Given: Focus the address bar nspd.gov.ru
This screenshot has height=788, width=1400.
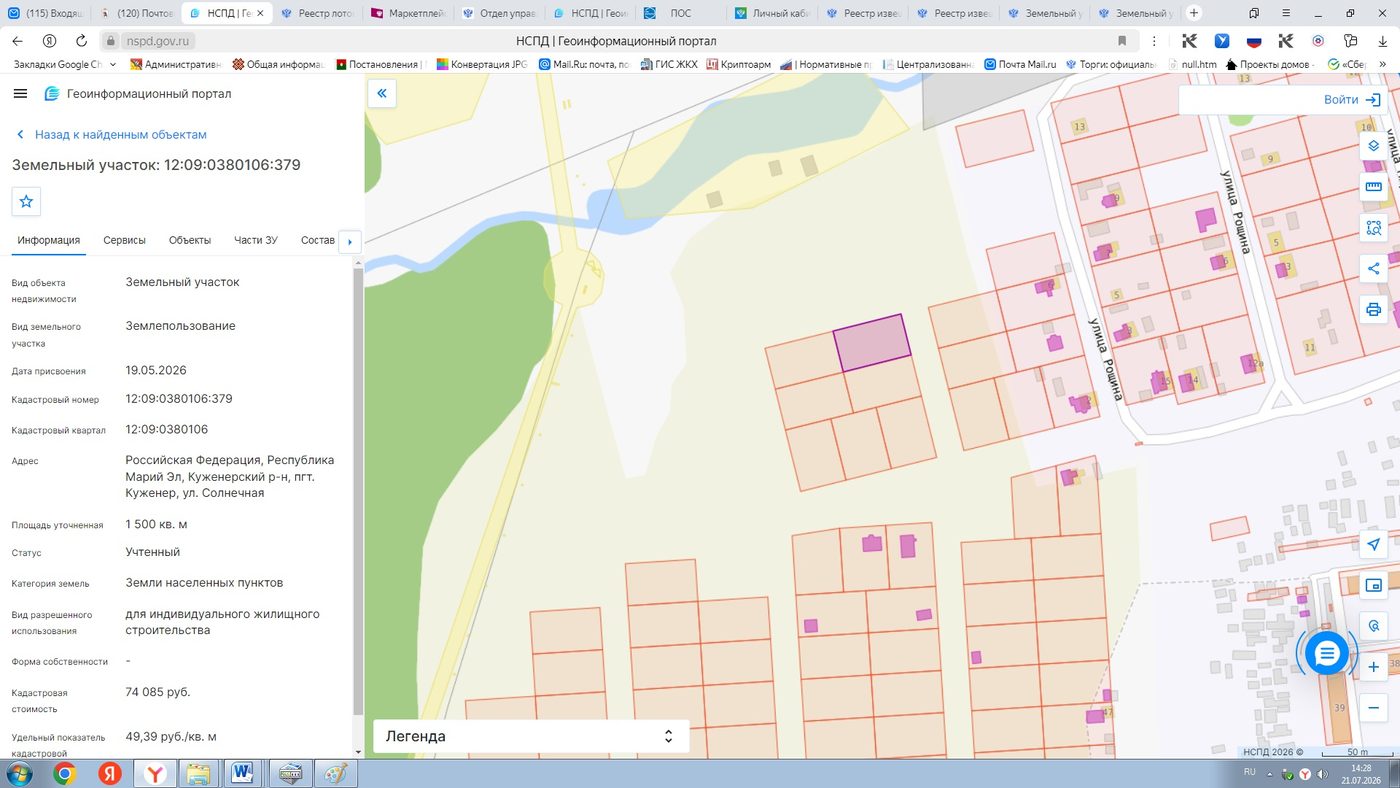Looking at the screenshot, I should coord(160,41).
